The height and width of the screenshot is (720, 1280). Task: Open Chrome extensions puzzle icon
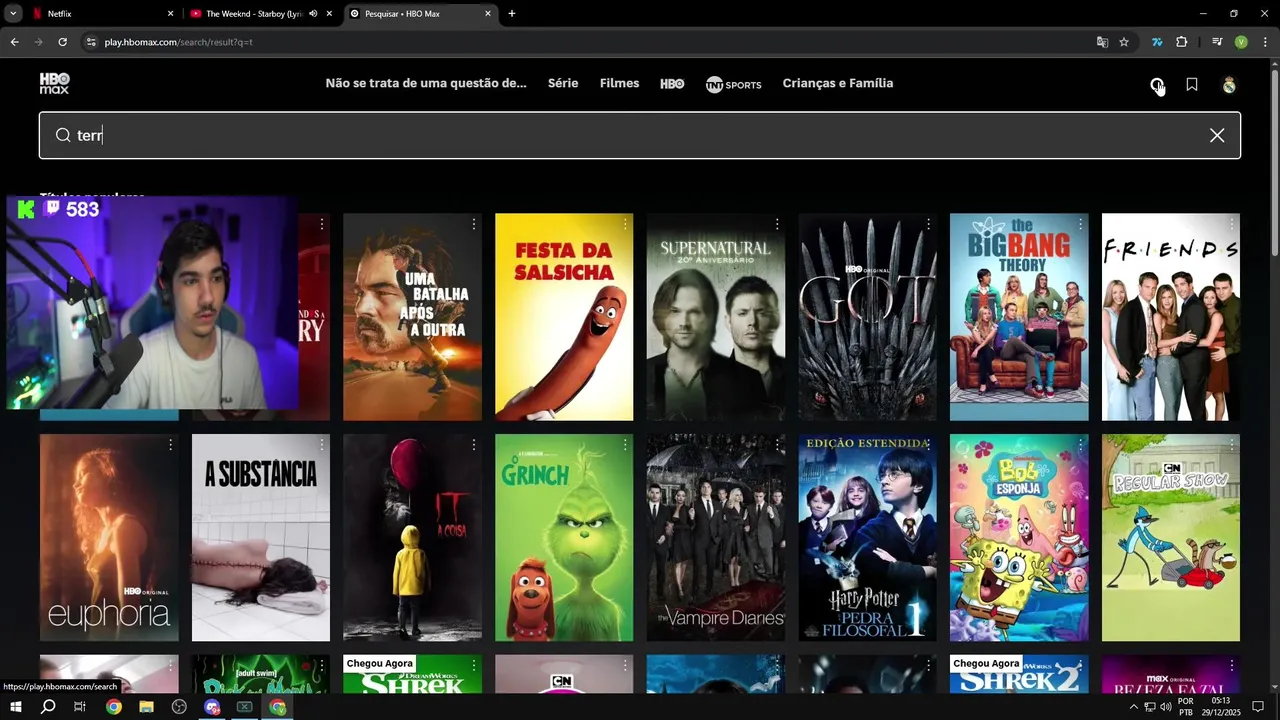coord(1182,42)
